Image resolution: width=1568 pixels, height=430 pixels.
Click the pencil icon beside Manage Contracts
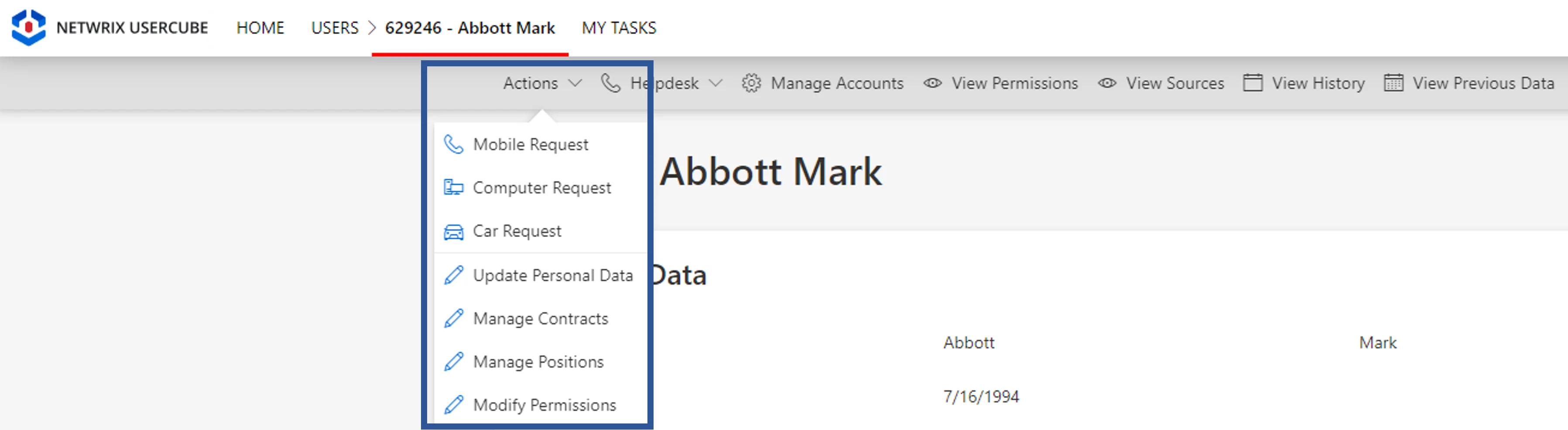pyautogui.click(x=453, y=319)
